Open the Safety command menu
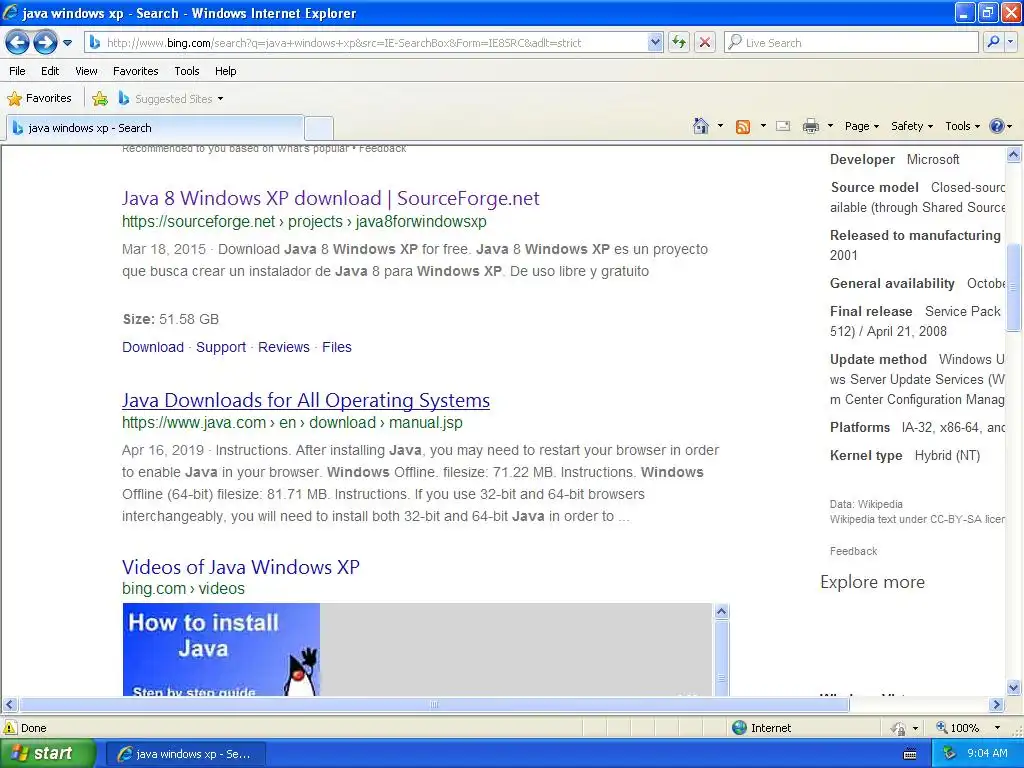 point(912,127)
